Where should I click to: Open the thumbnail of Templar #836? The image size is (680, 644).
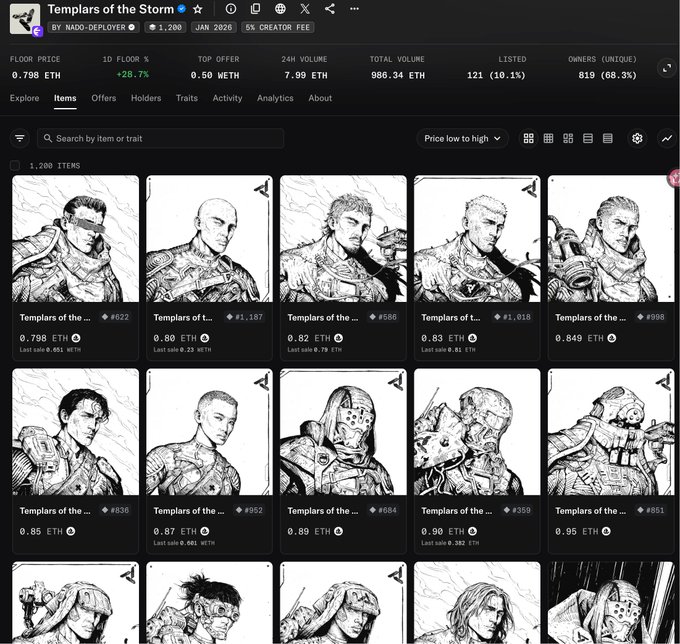click(75, 432)
